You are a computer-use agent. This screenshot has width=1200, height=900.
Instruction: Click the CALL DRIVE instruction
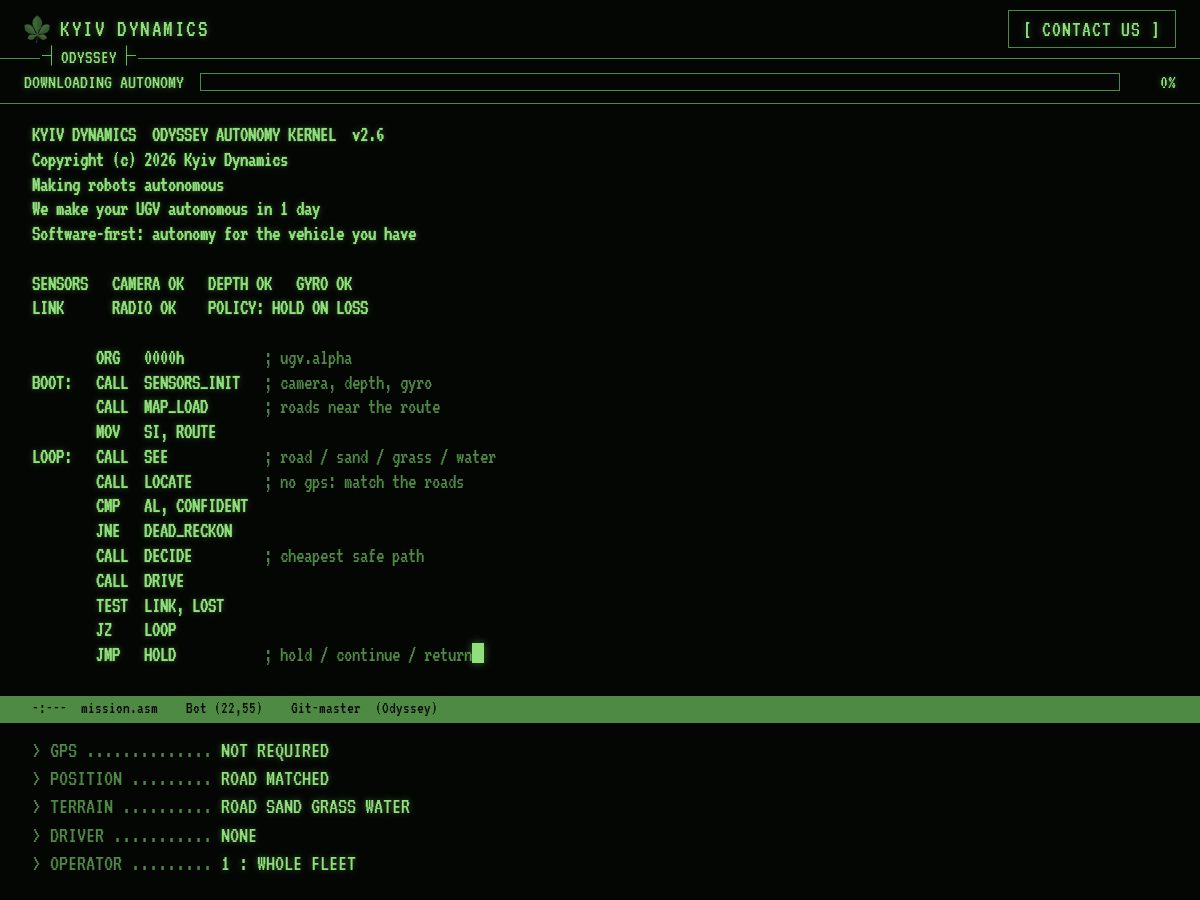click(x=140, y=581)
